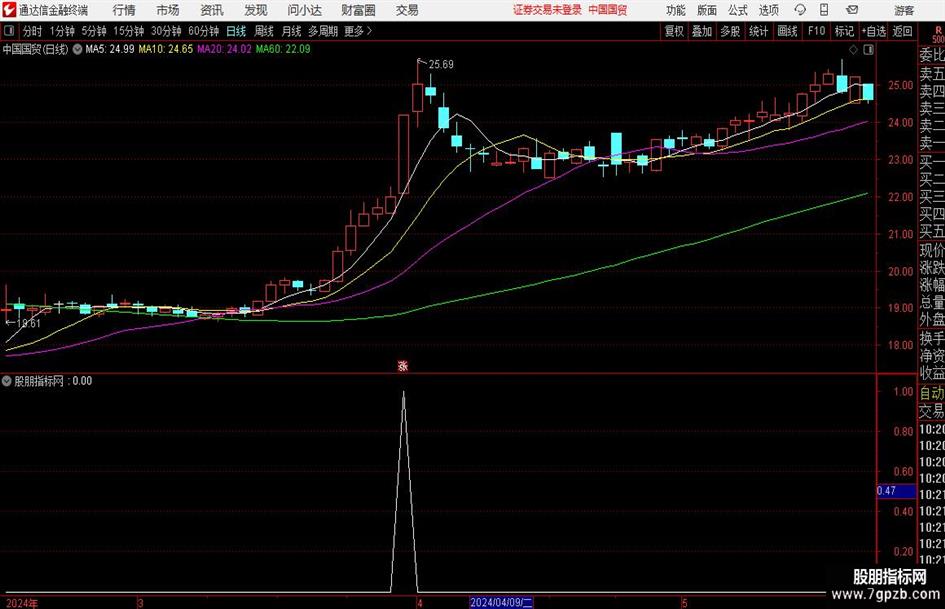The image size is (945, 609).
Task: Open 多周期 multi-period view
Action: [x=323, y=31]
